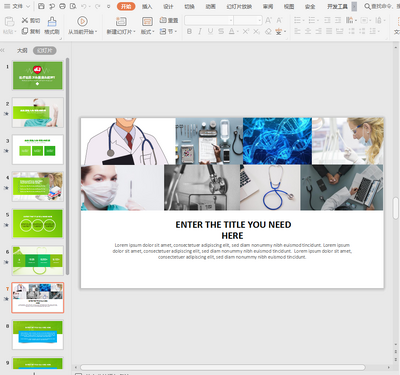
Task: Click the Lorem ipsum body text
Action: (232, 251)
